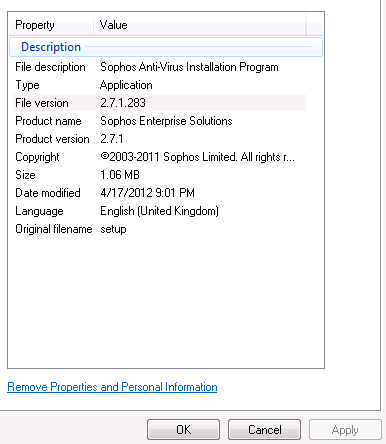Viewport: 386px width, 444px height.
Task: Select the File version property label
Action: click(42, 103)
